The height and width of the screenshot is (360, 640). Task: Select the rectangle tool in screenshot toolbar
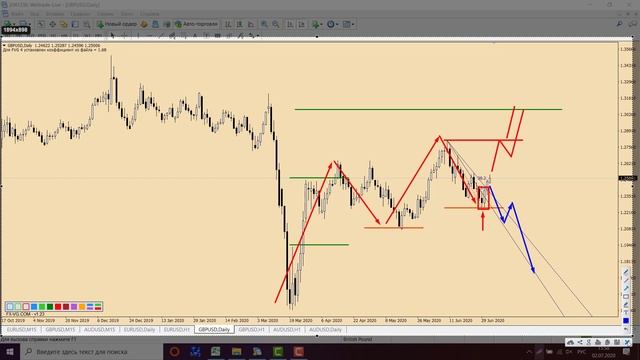click(626, 296)
